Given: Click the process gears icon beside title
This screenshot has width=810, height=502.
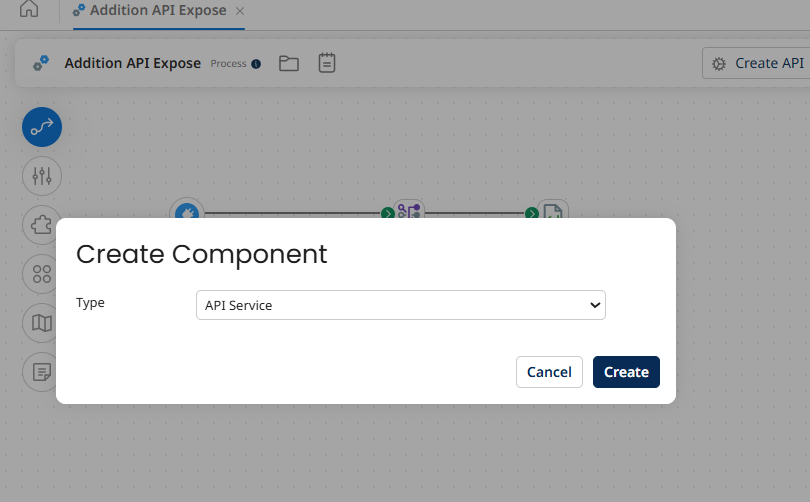Looking at the screenshot, I should click(x=41, y=63).
